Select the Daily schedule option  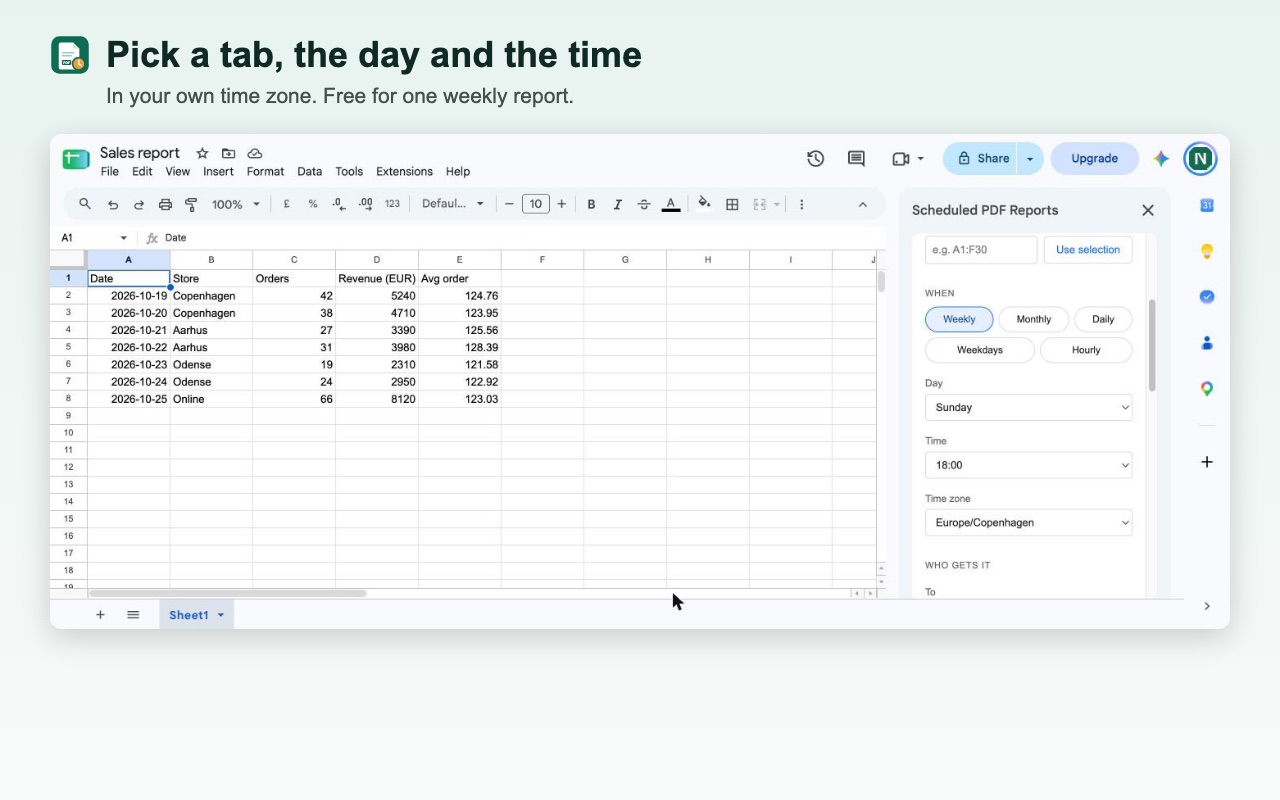[1103, 319]
